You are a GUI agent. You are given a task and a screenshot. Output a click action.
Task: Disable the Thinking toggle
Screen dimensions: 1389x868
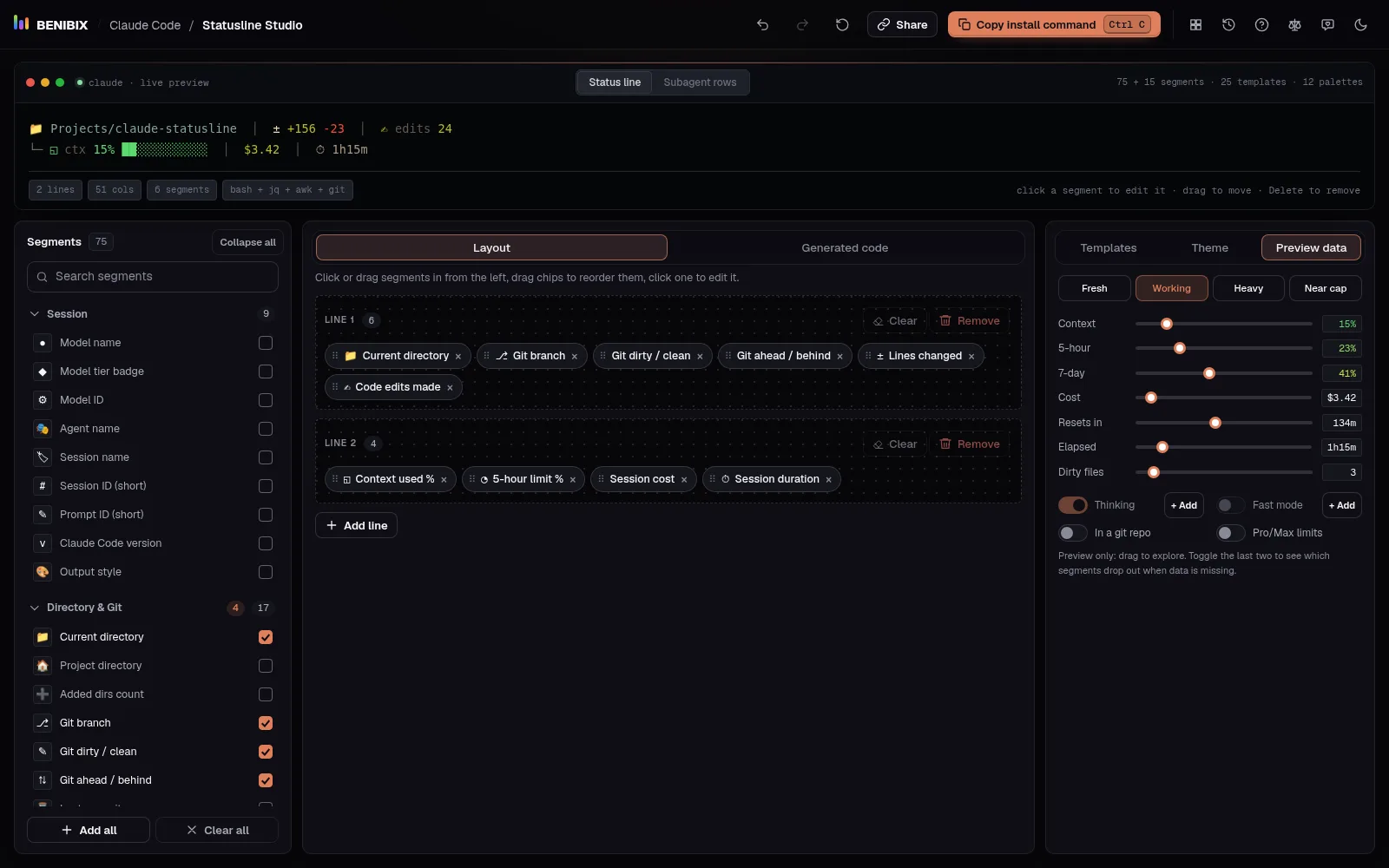coord(1073,505)
